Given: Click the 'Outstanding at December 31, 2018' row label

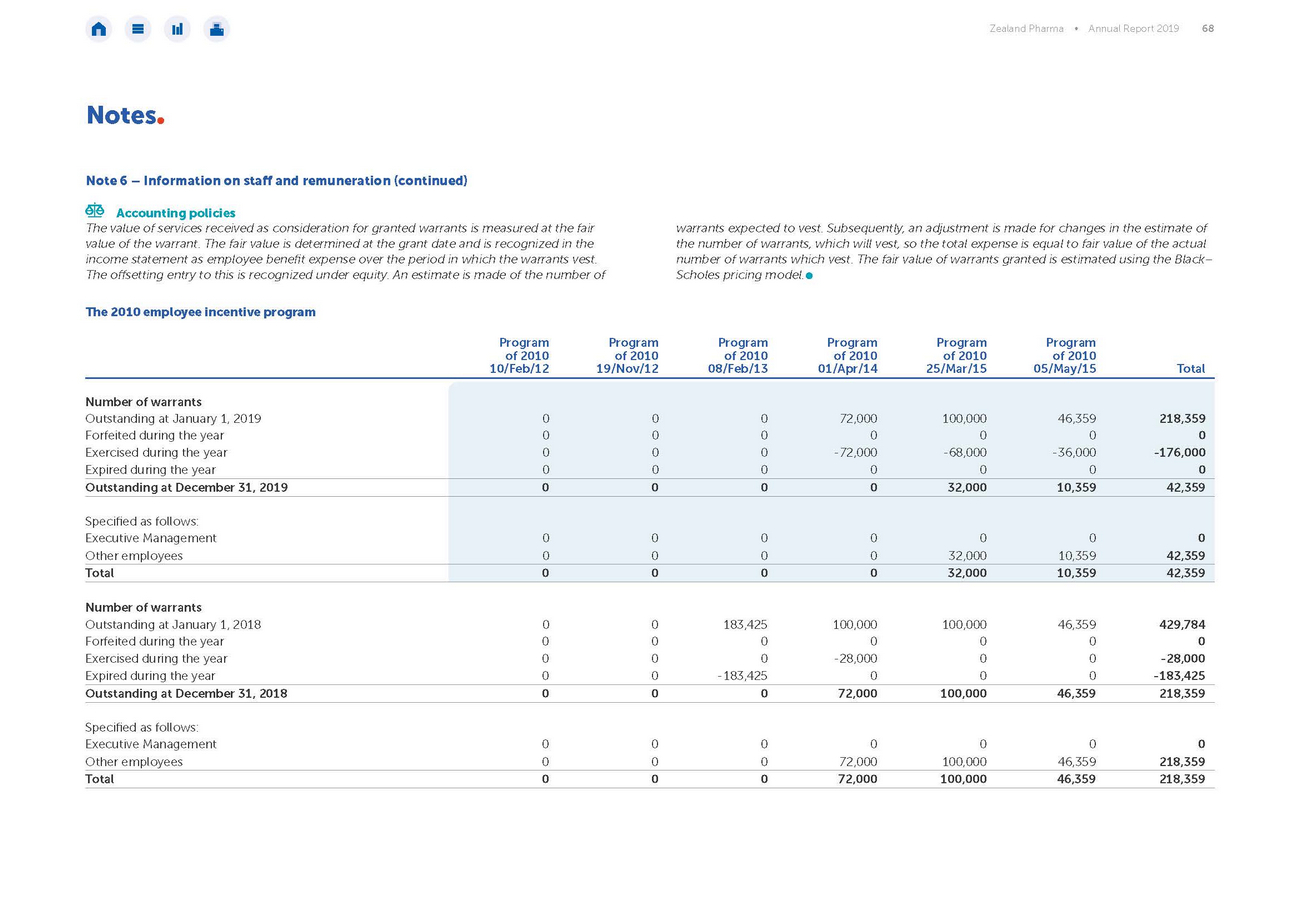Looking at the screenshot, I should click(x=187, y=693).
